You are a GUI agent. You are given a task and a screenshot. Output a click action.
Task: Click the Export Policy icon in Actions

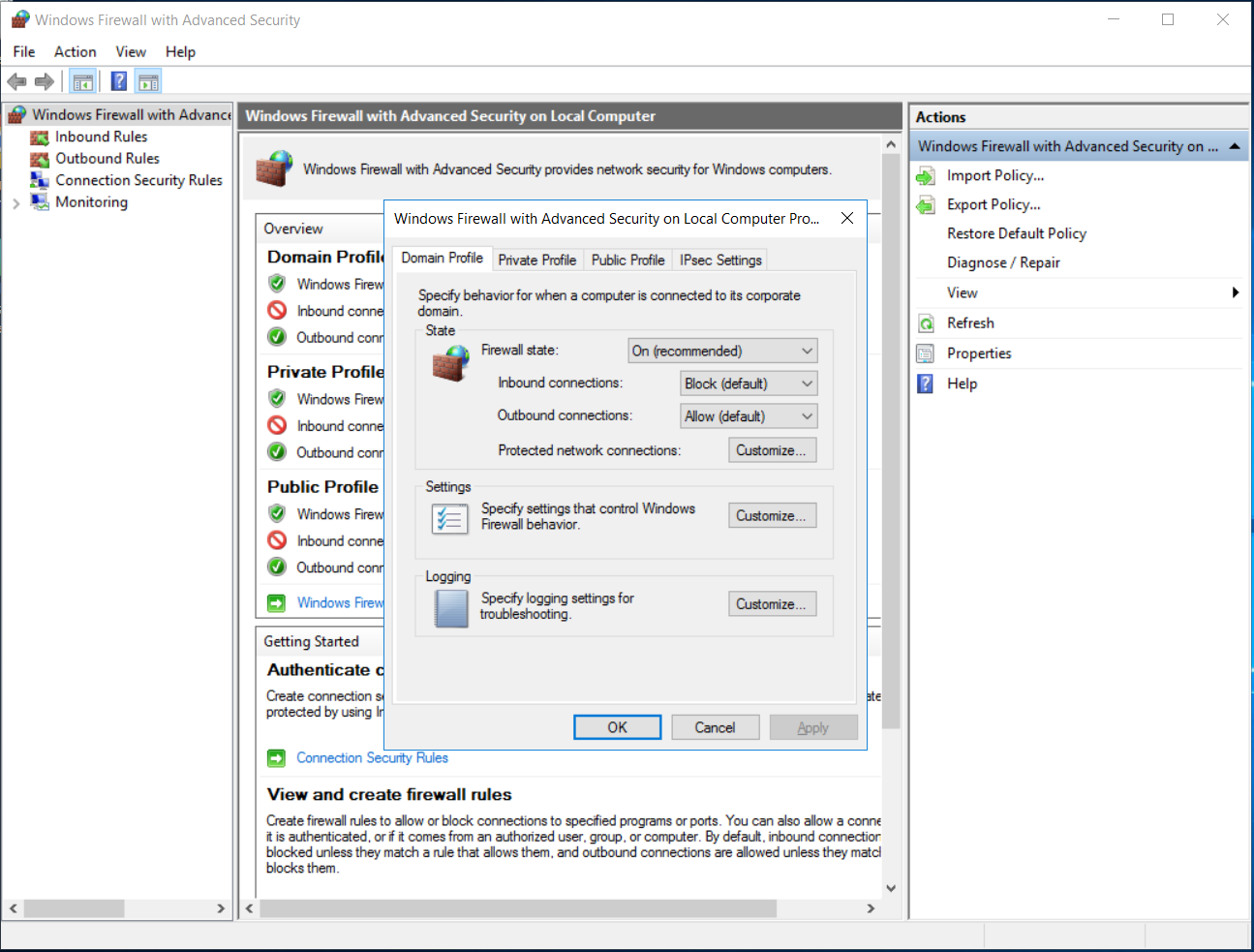(927, 204)
